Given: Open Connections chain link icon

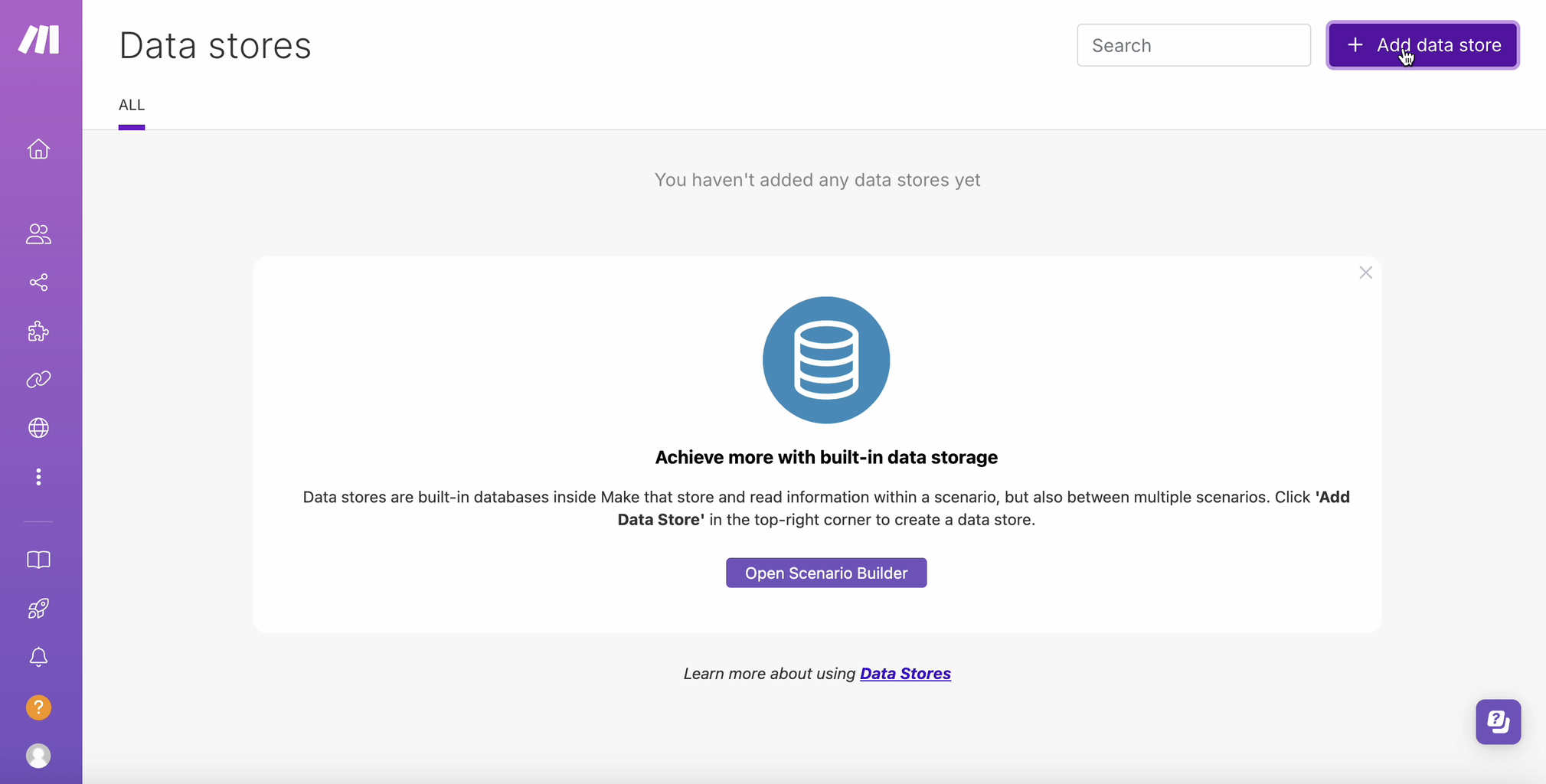Looking at the screenshot, I should click(38, 380).
